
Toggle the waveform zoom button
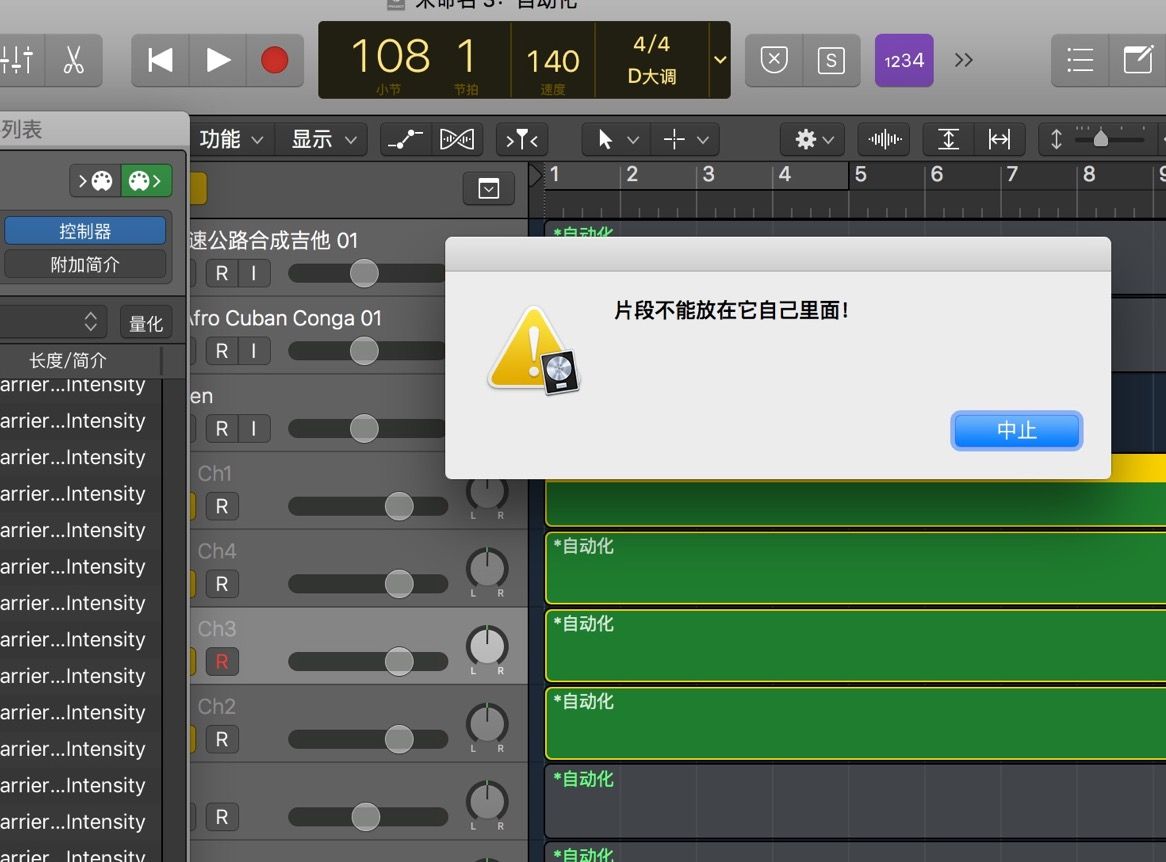tap(884, 139)
